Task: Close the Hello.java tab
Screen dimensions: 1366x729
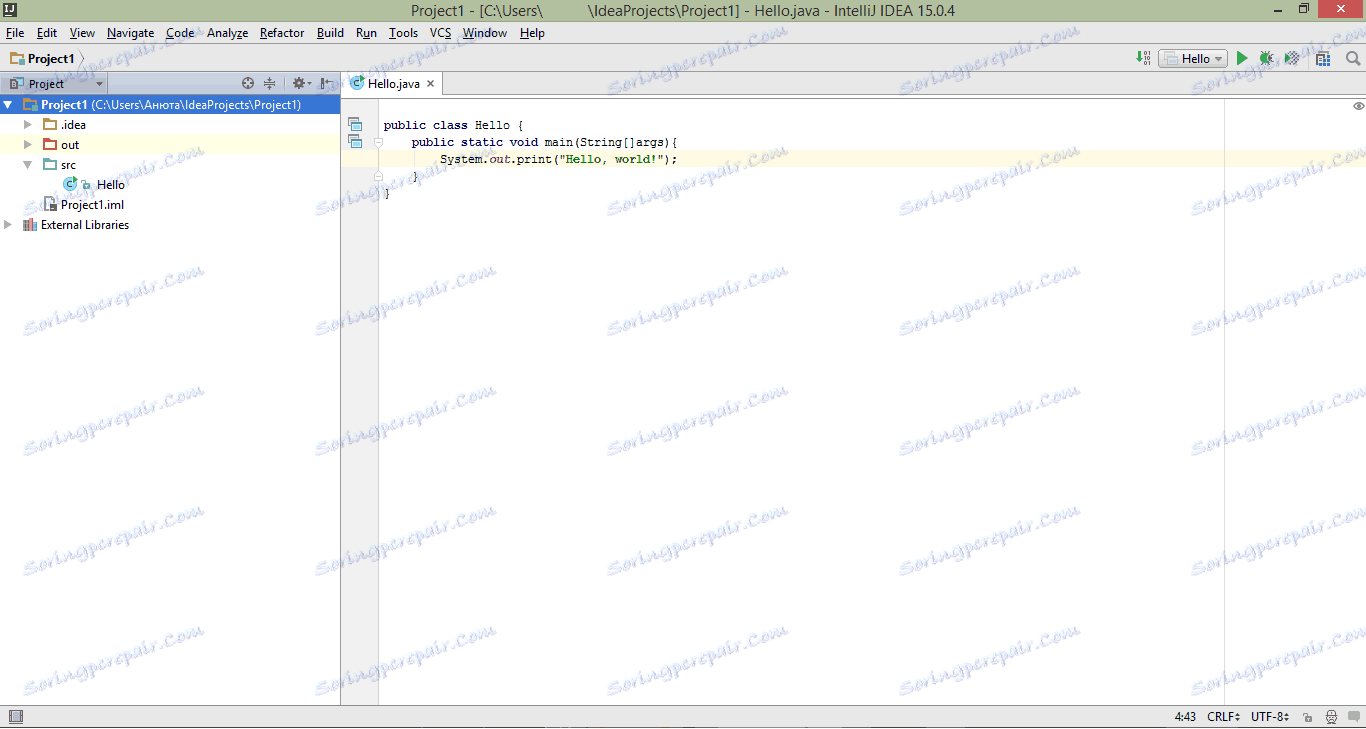Action: (431, 84)
